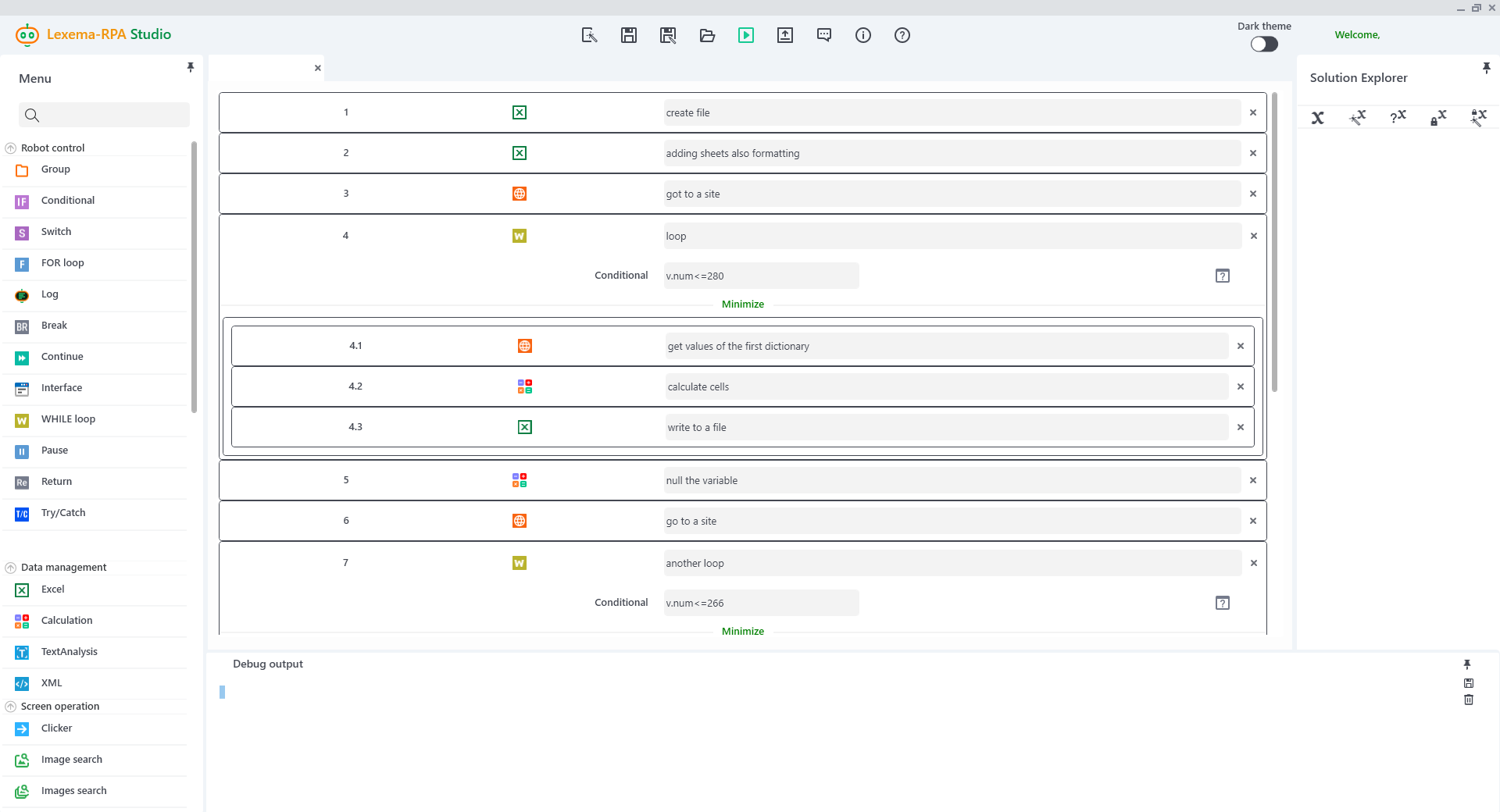1500x812 pixels.
Task: Collapse the Data management section
Action: (11, 568)
